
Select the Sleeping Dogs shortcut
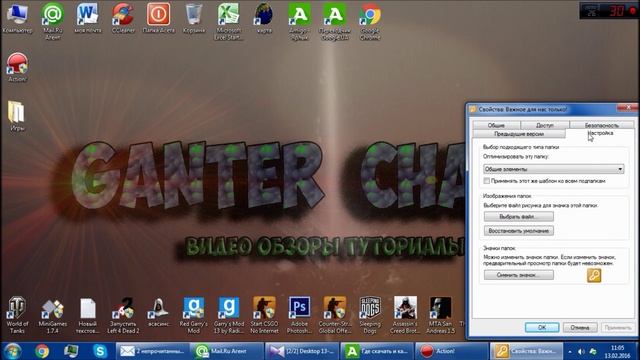pos(370,315)
